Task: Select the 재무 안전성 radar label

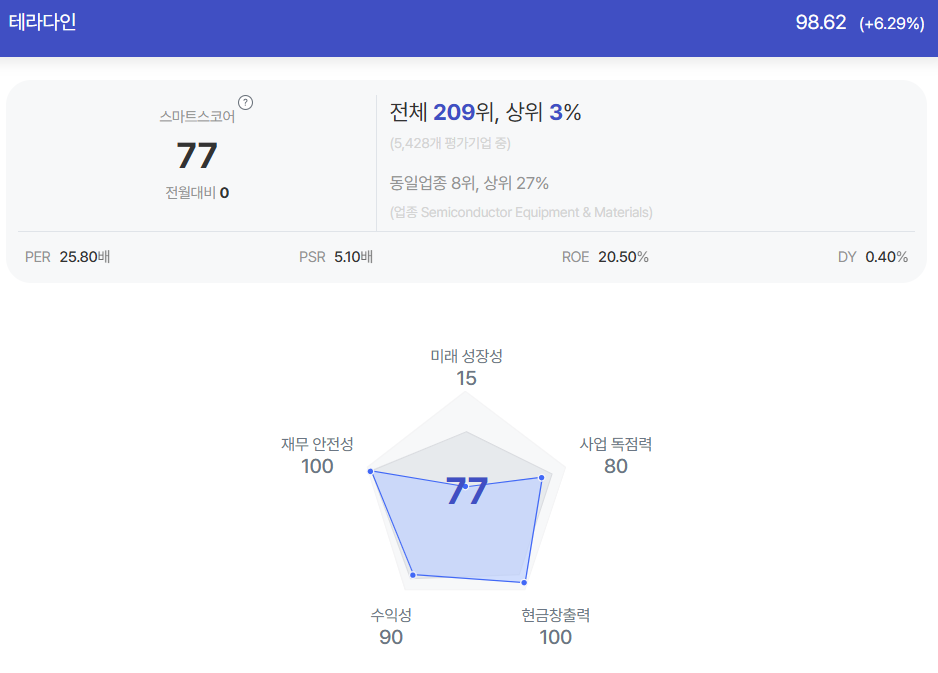Action: click(x=317, y=444)
